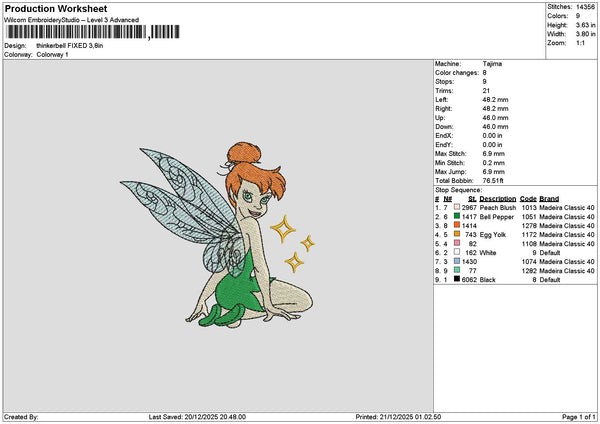Click the 'Peach Blush' description text
The image size is (600, 424).
(497, 208)
